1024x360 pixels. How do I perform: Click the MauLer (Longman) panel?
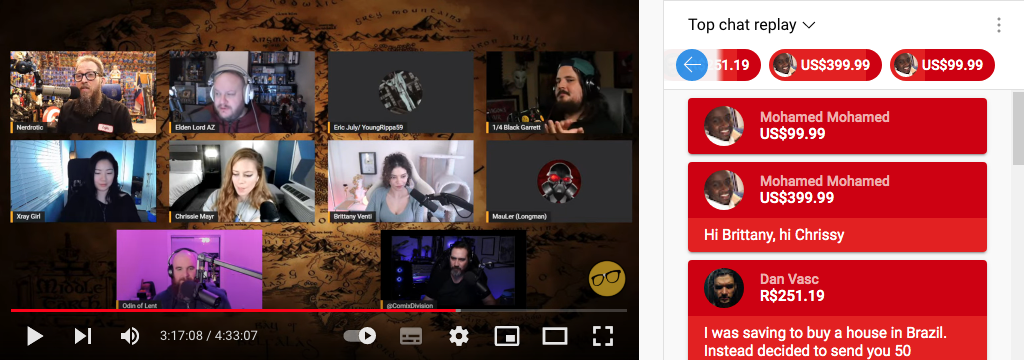[x=559, y=181]
